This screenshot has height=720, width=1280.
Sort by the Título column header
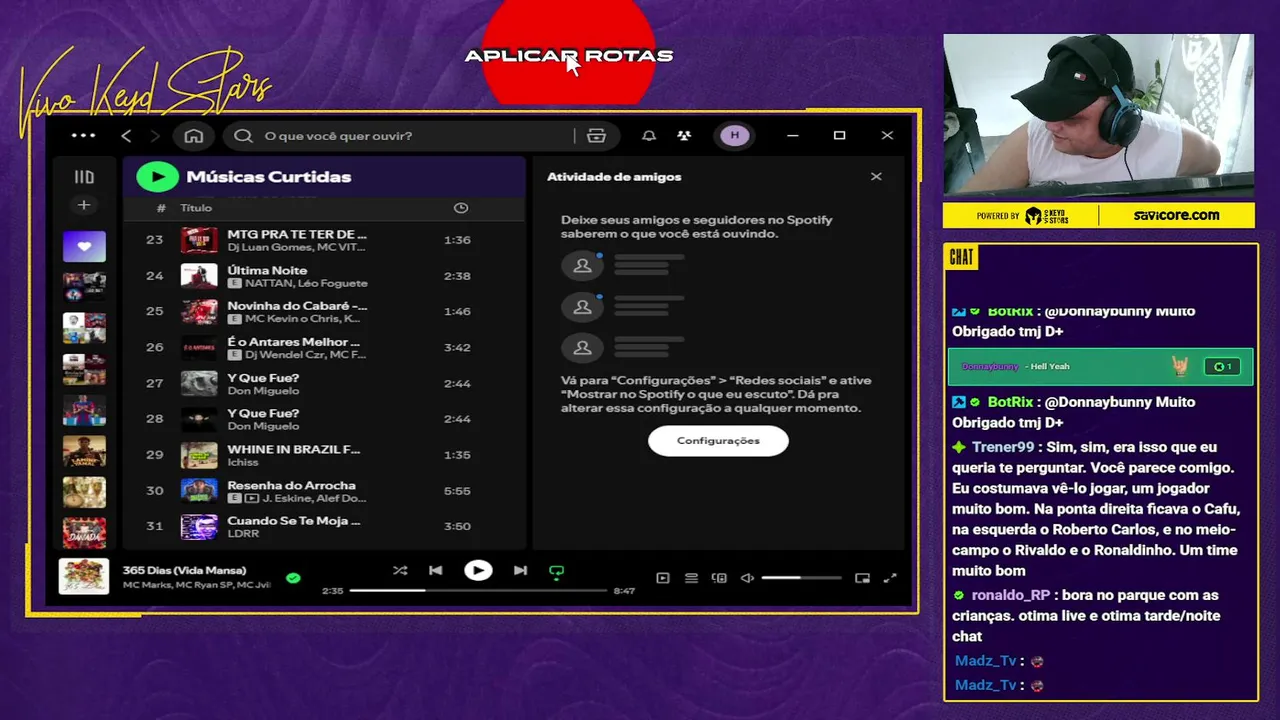(x=196, y=208)
